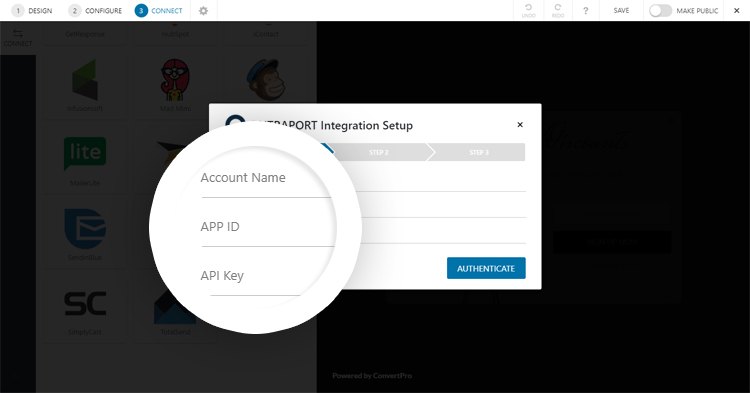Go to step 3 Connect
The height and width of the screenshot is (393, 750).
click(158, 11)
